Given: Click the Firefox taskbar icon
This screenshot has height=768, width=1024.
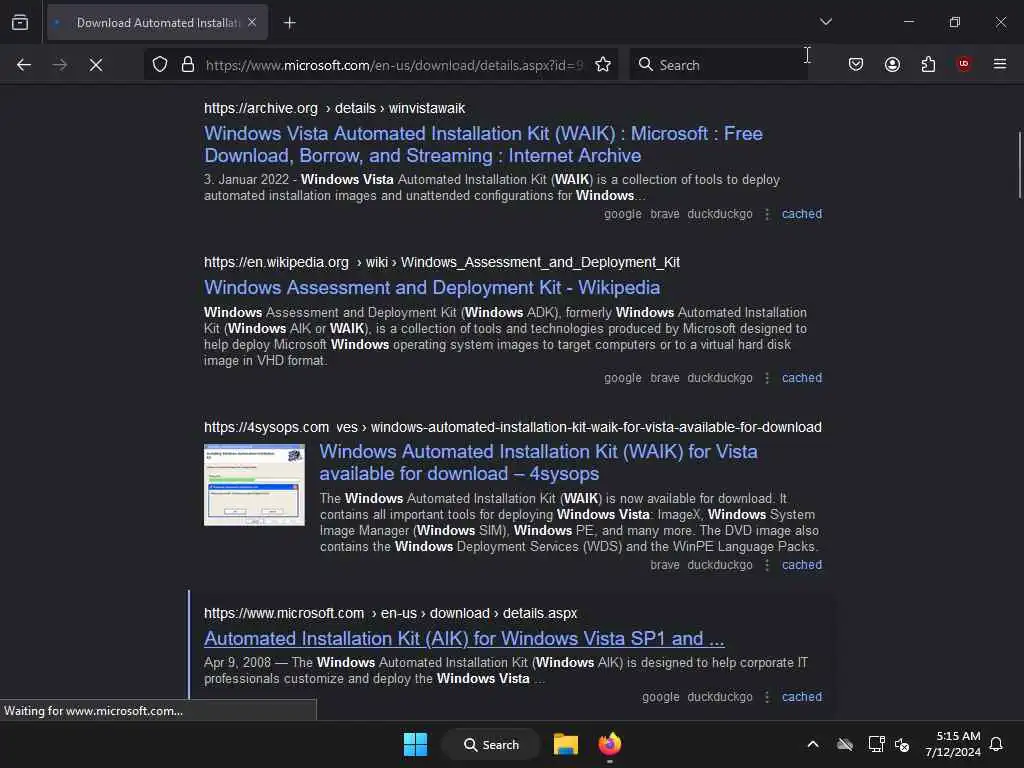Looking at the screenshot, I should pos(610,744).
